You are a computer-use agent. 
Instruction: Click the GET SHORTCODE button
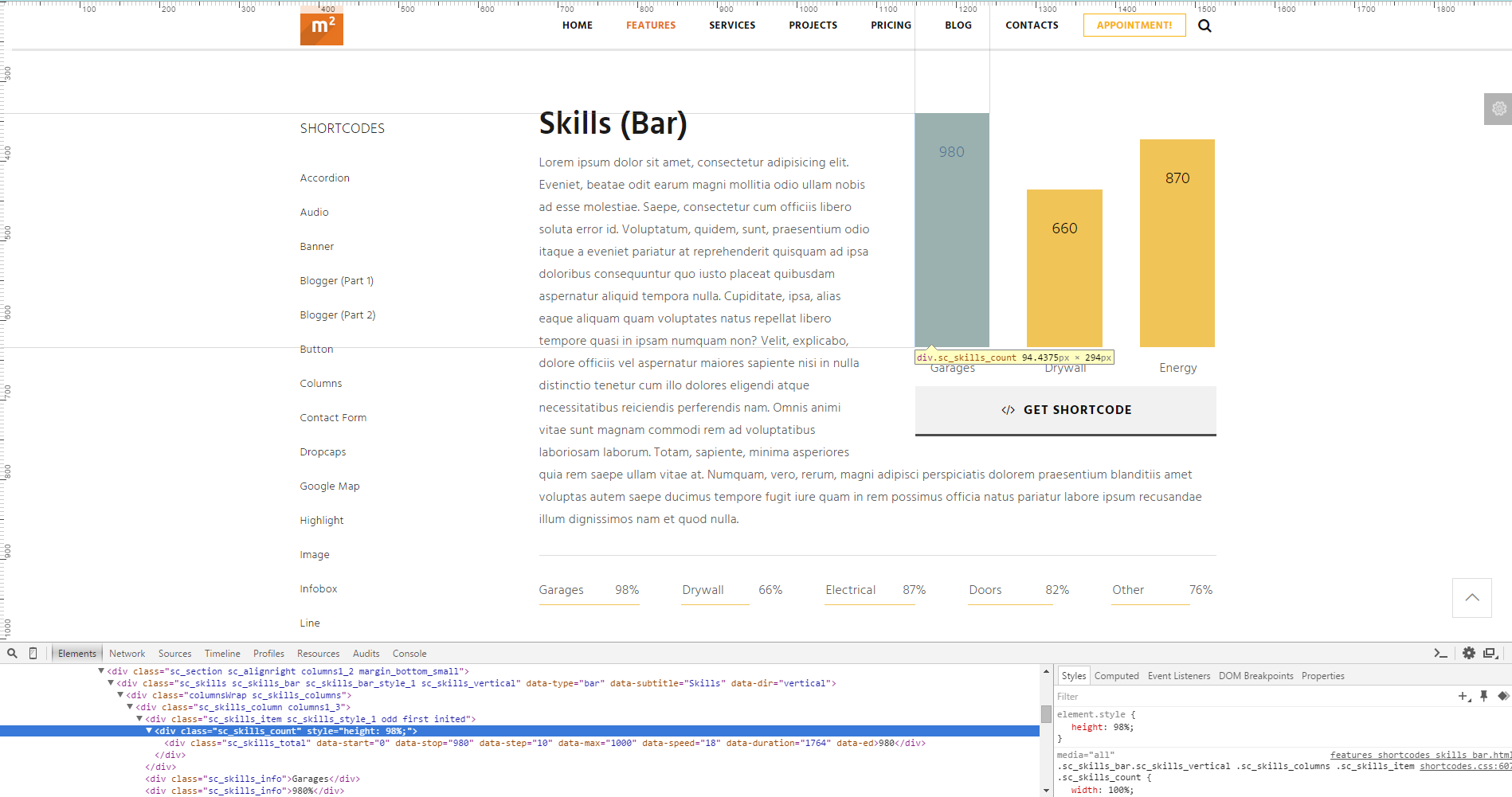[1065, 410]
